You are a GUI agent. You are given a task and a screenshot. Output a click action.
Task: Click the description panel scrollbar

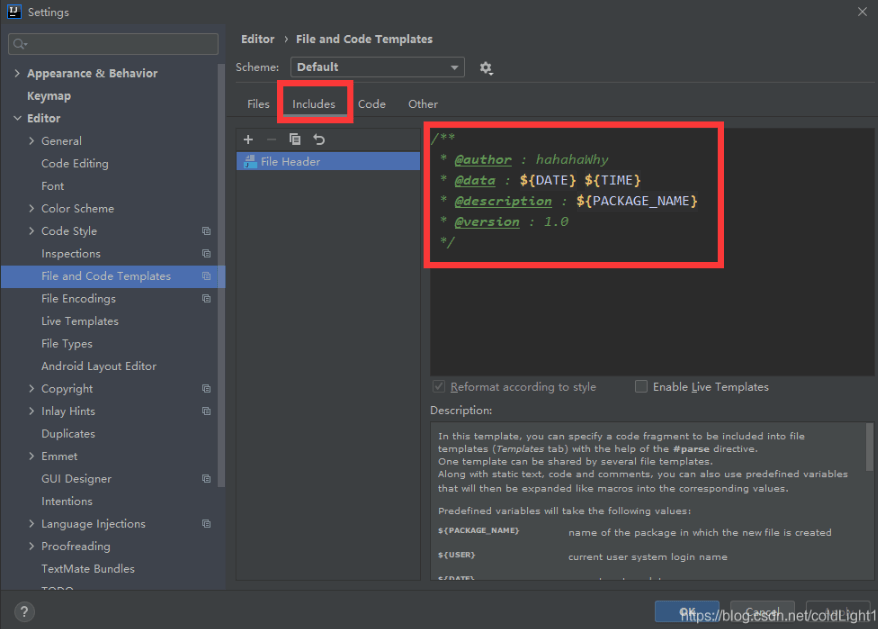869,446
